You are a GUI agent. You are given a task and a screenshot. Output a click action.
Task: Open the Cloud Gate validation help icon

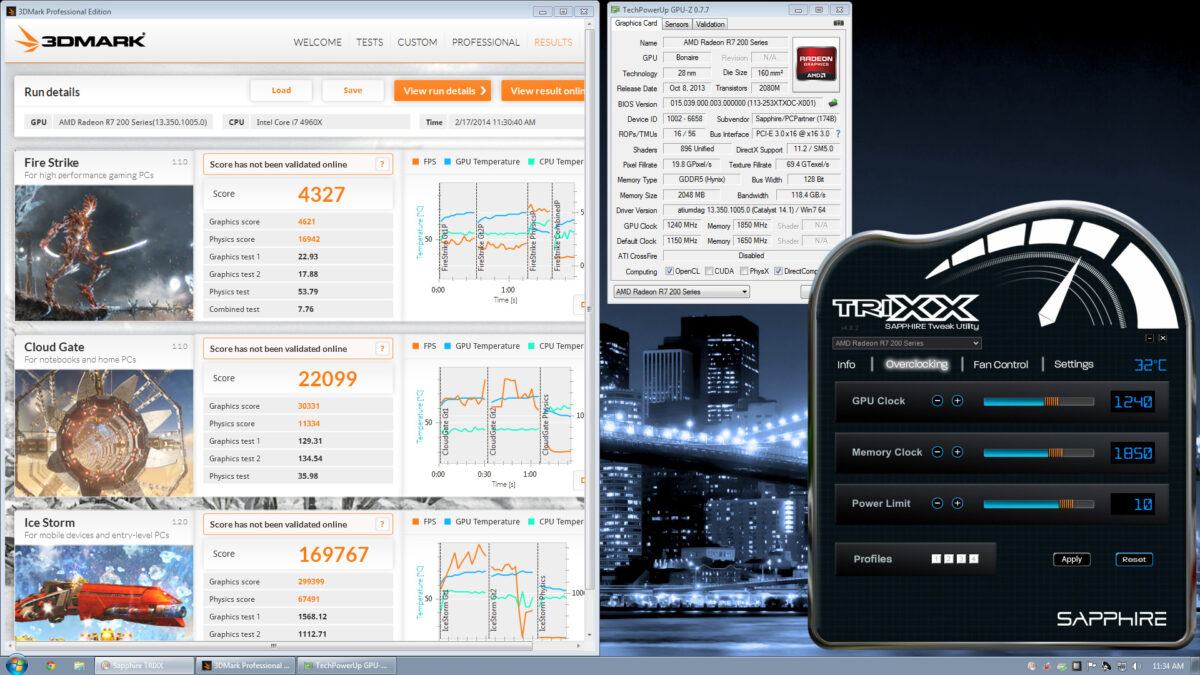point(382,348)
